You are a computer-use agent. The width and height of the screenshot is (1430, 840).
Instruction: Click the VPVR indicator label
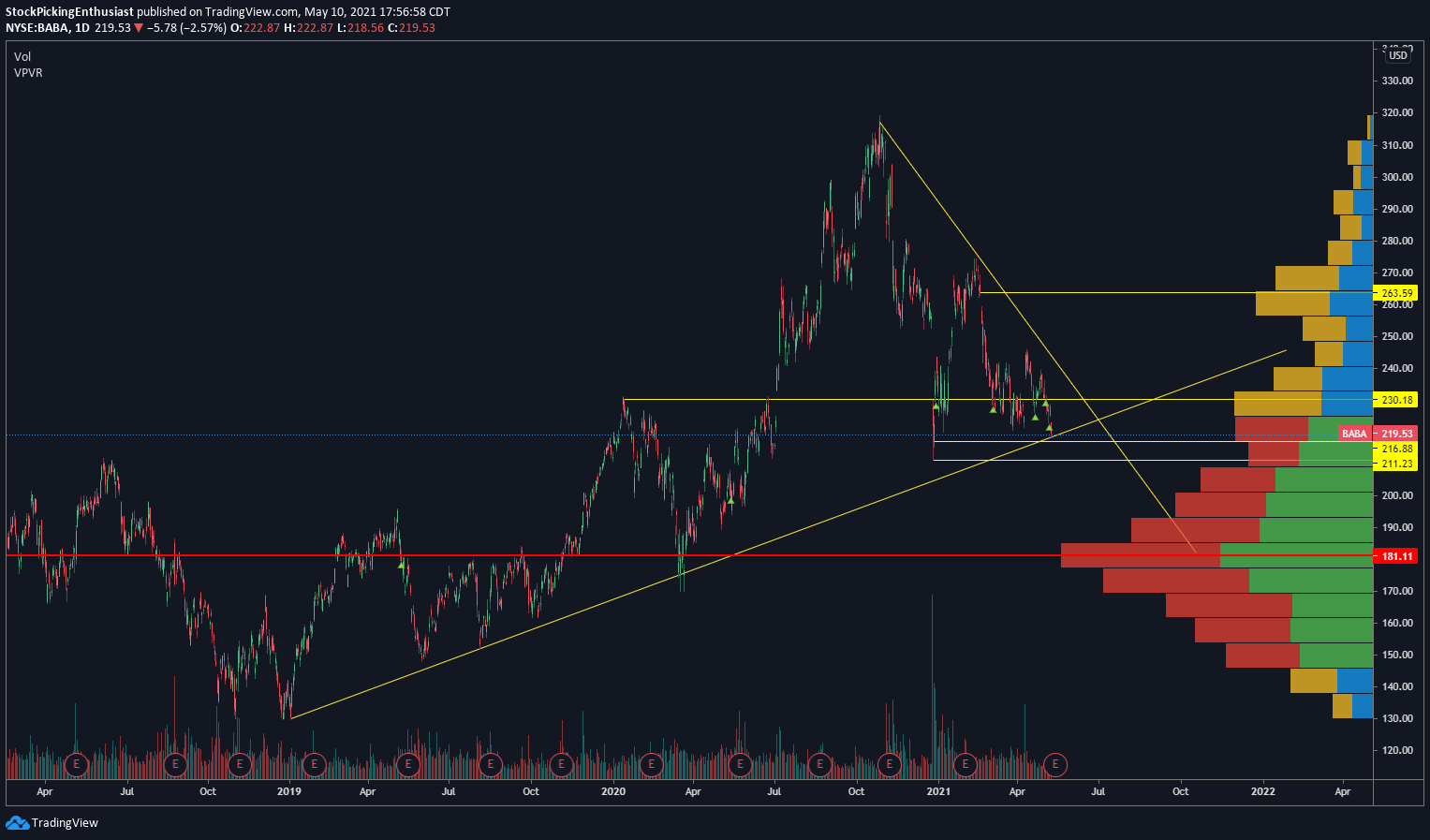[x=28, y=73]
